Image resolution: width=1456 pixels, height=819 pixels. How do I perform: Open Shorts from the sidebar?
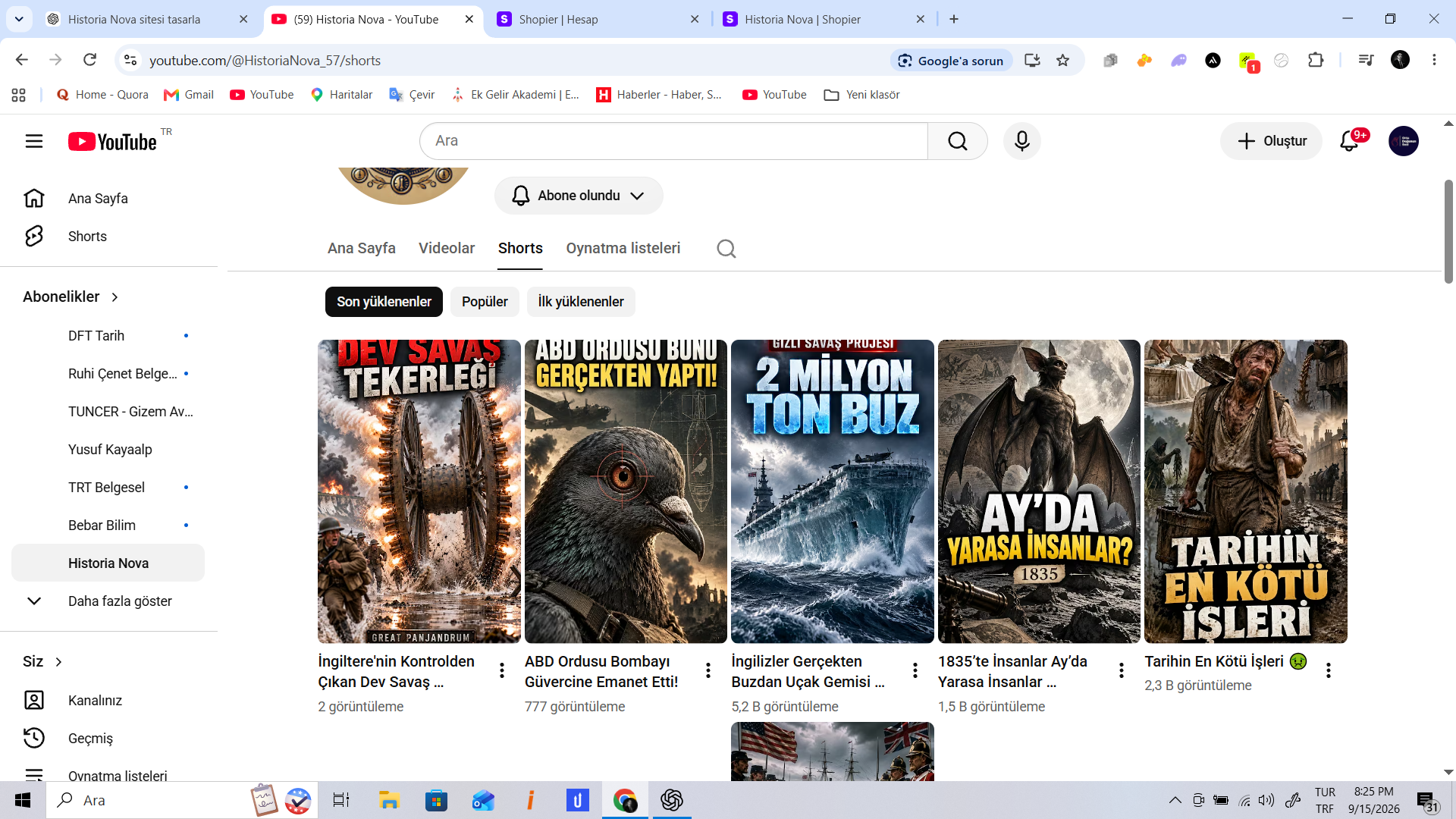(x=109, y=237)
